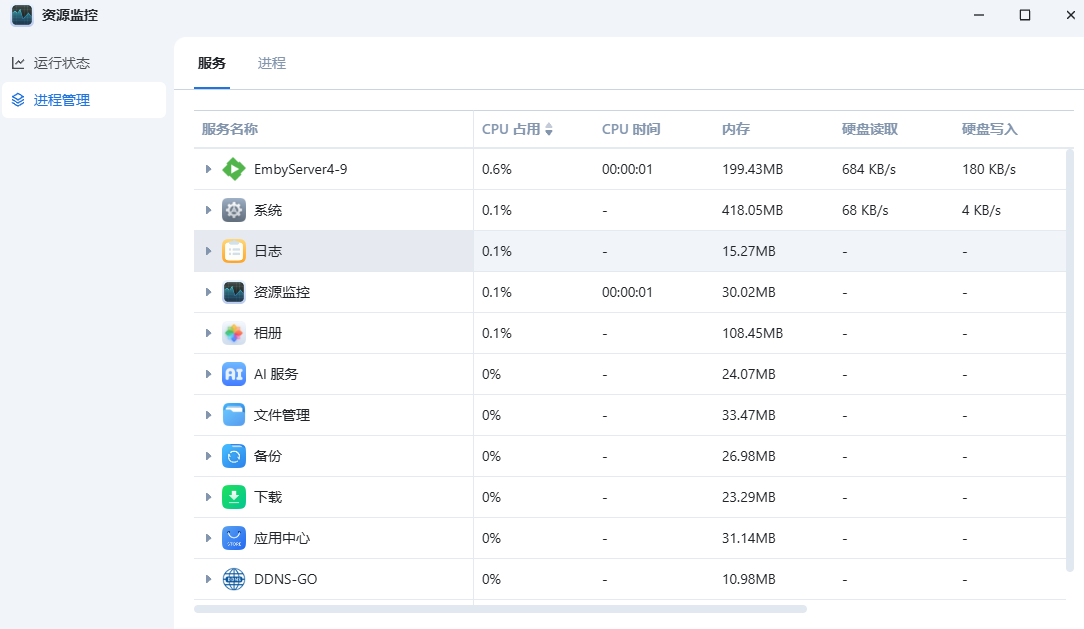The height and width of the screenshot is (629, 1084).
Task: Maximize the 资源监控 window
Action: point(1025,15)
